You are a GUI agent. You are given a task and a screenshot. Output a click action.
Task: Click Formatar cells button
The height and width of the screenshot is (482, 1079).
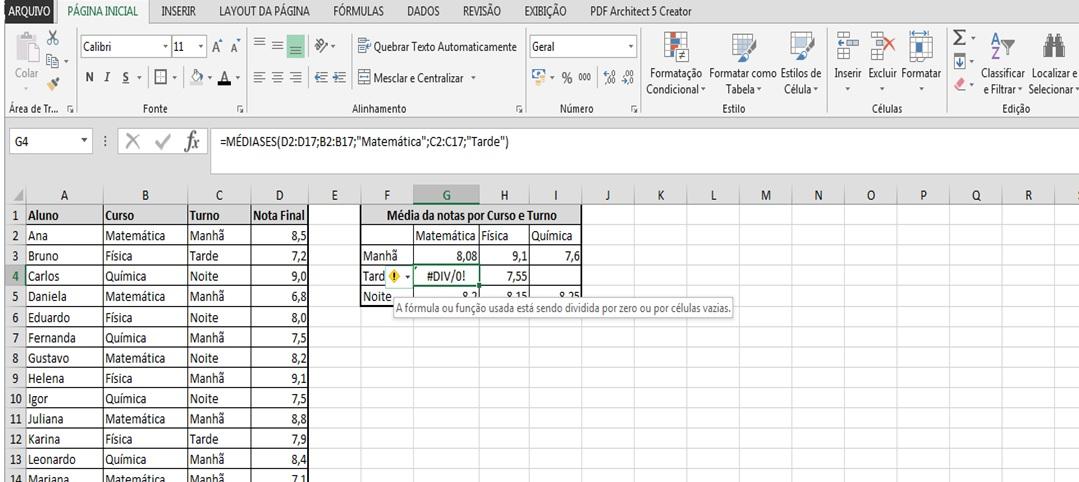pos(921,63)
